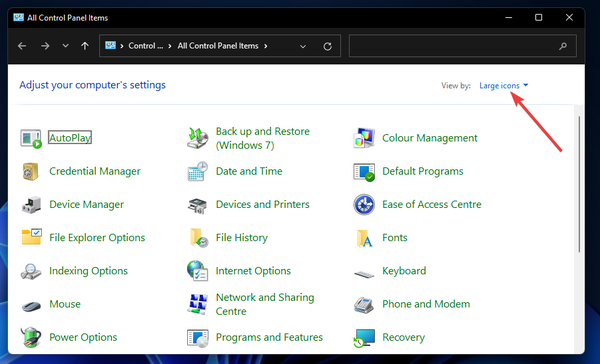Go forward with the right arrow
This screenshot has height=364, width=600.
[45, 46]
